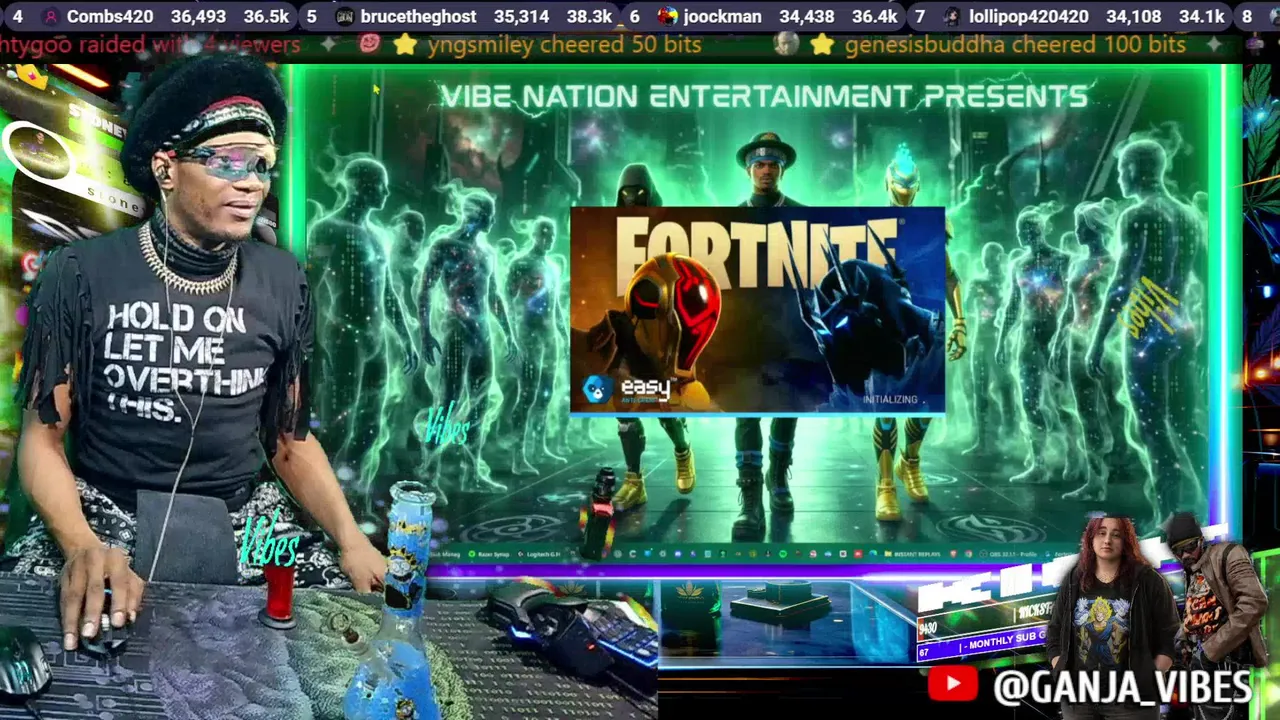1280x720 pixels.
Task: Open the INSTANT REPLAYS folder taskbar item
Action: (913, 554)
